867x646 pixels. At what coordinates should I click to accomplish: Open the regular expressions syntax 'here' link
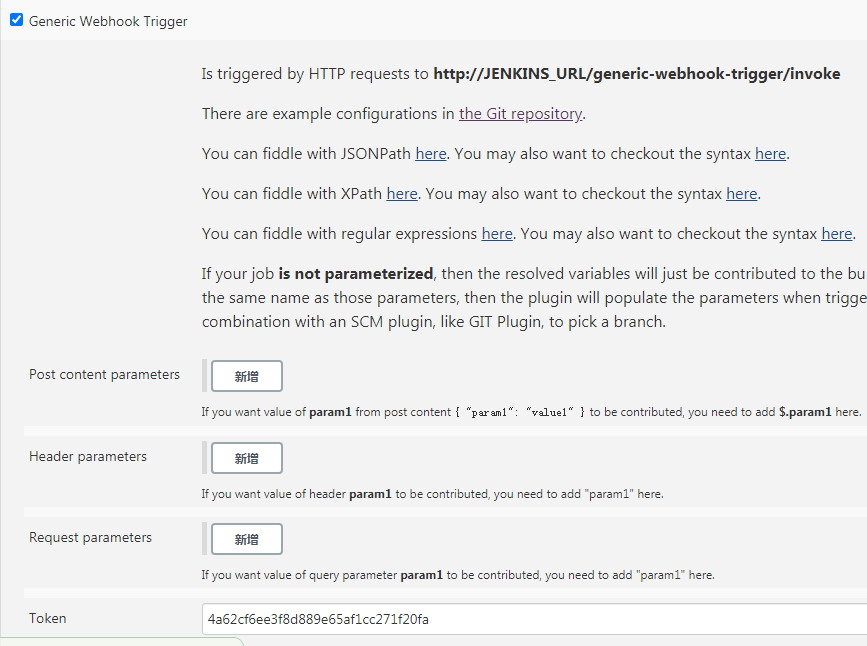tap(836, 234)
